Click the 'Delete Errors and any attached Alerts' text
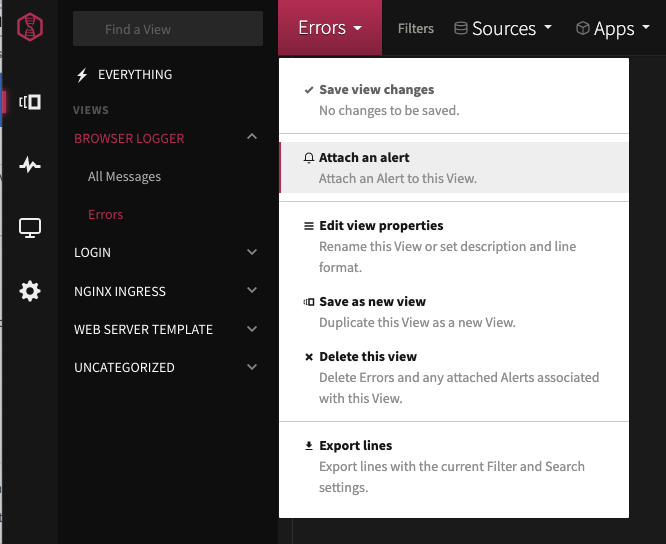Image resolution: width=666 pixels, height=544 pixels. (x=459, y=378)
